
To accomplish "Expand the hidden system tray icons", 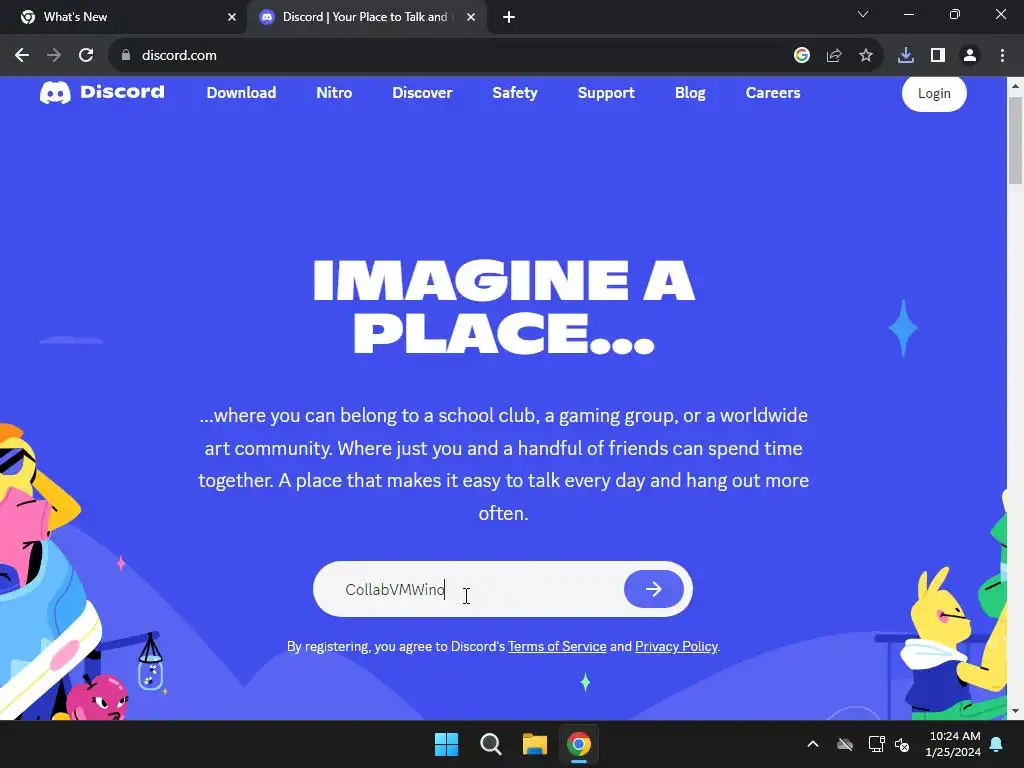I will [812, 744].
